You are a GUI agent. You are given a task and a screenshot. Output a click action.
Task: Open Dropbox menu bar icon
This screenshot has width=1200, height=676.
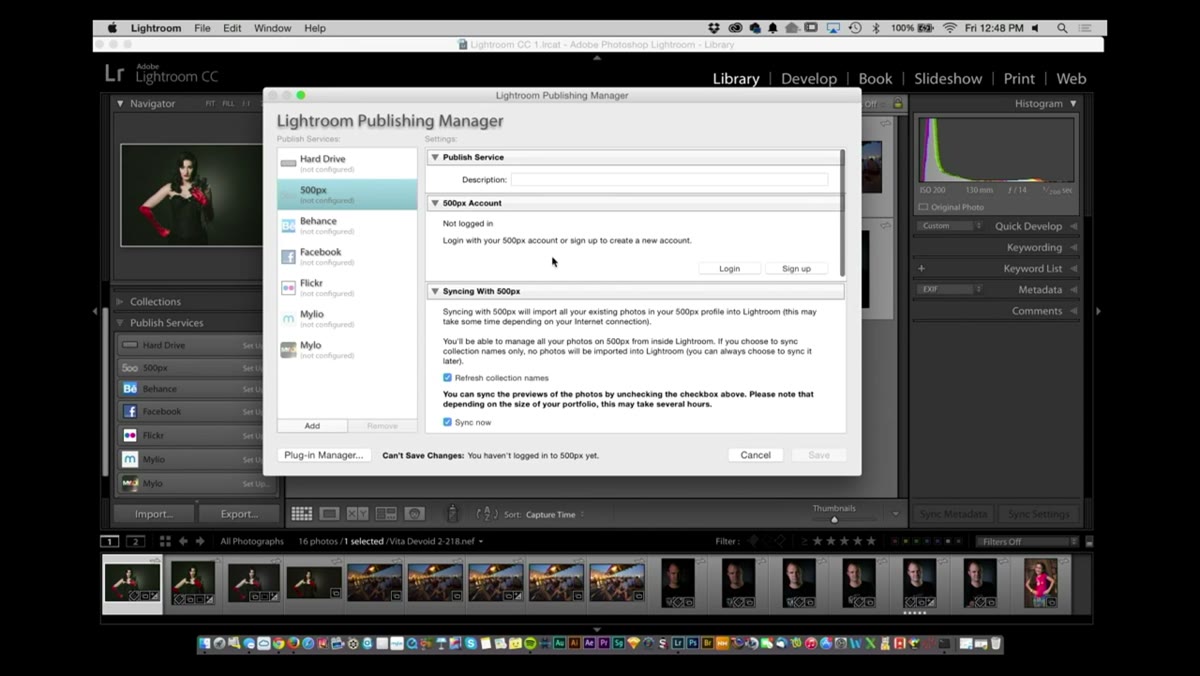[714, 28]
